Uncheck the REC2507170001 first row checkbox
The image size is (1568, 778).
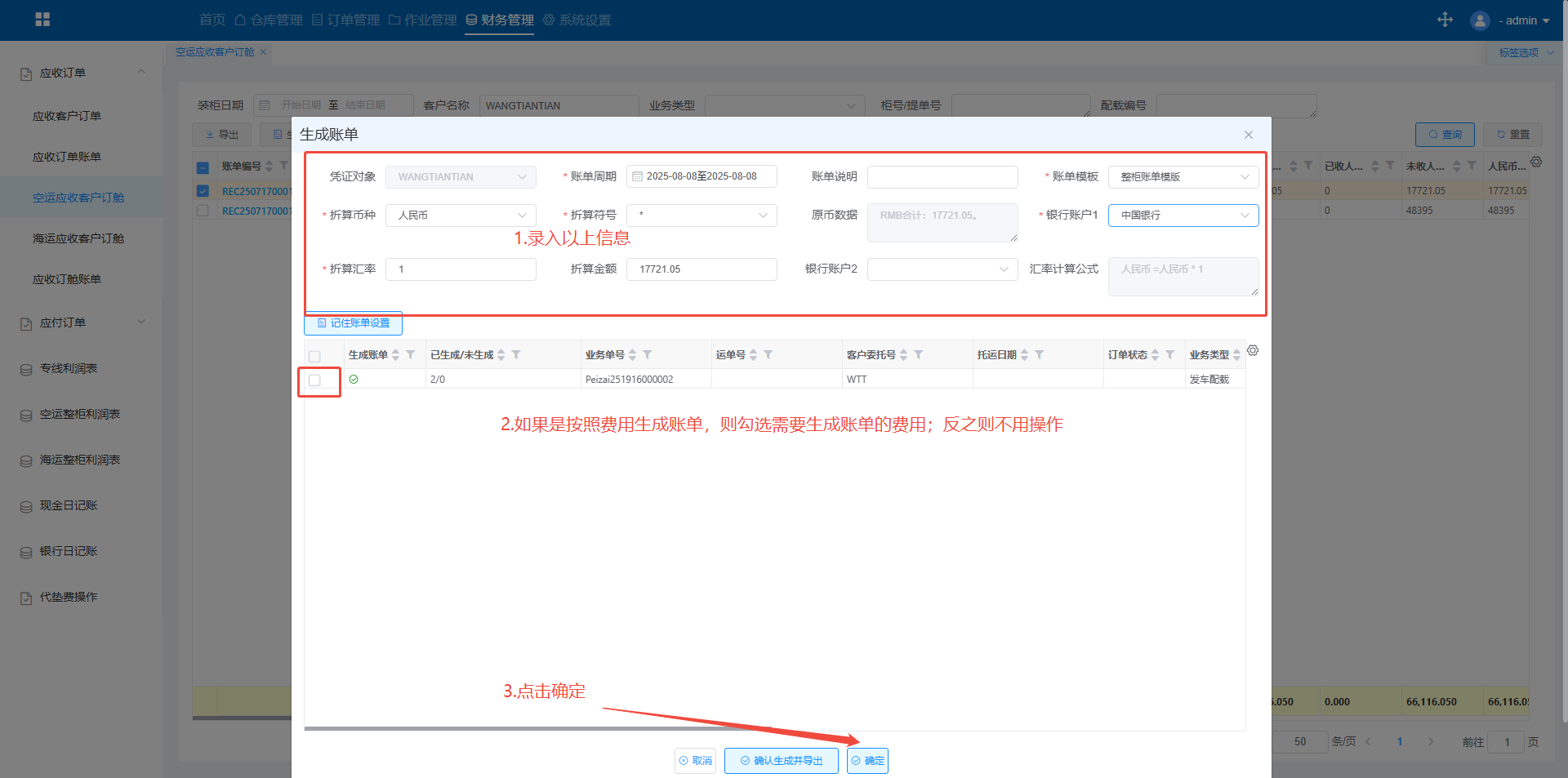(x=203, y=191)
